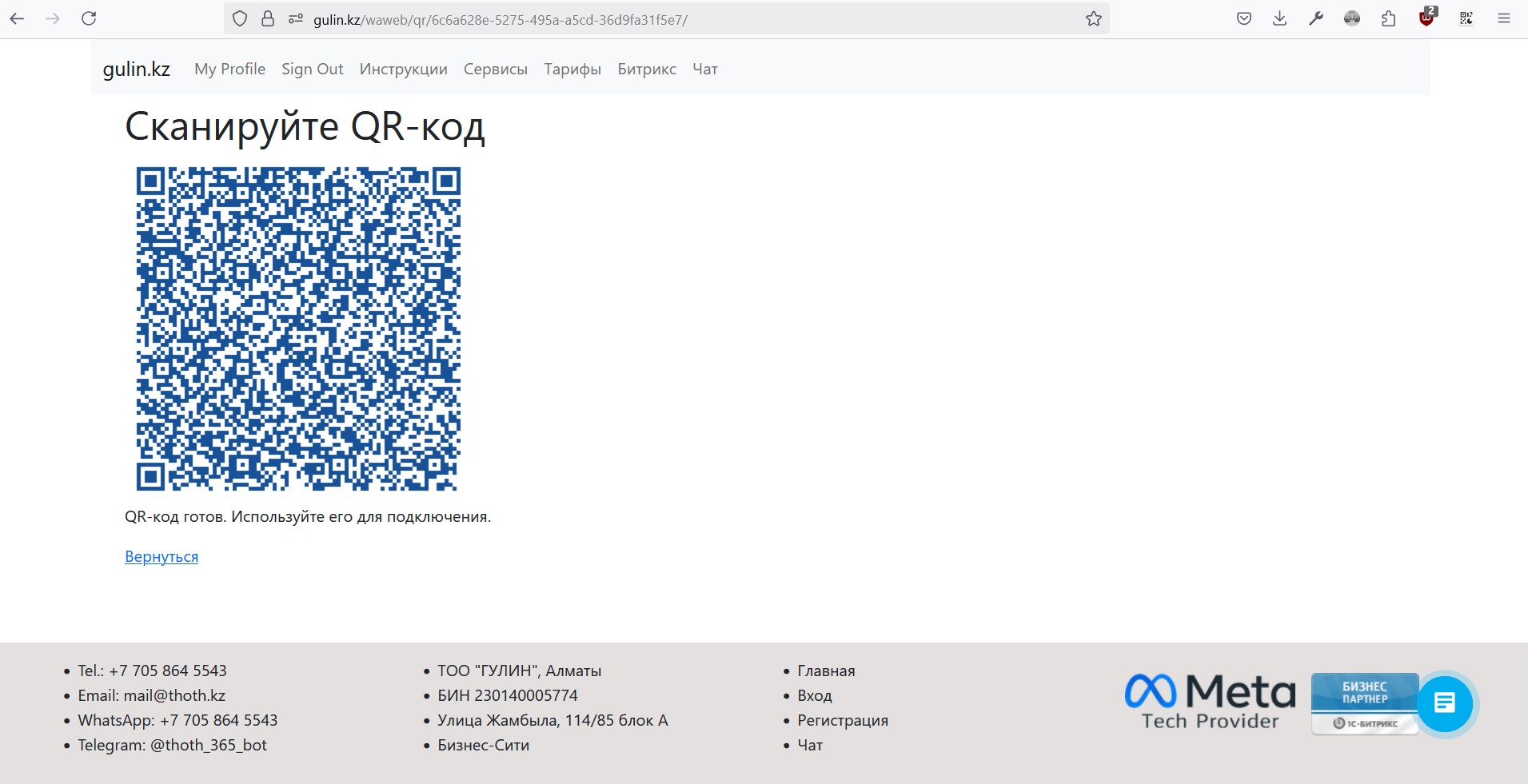Click the blue QR code image
Viewport: 1528px width, 784px height.
(x=298, y=328)
